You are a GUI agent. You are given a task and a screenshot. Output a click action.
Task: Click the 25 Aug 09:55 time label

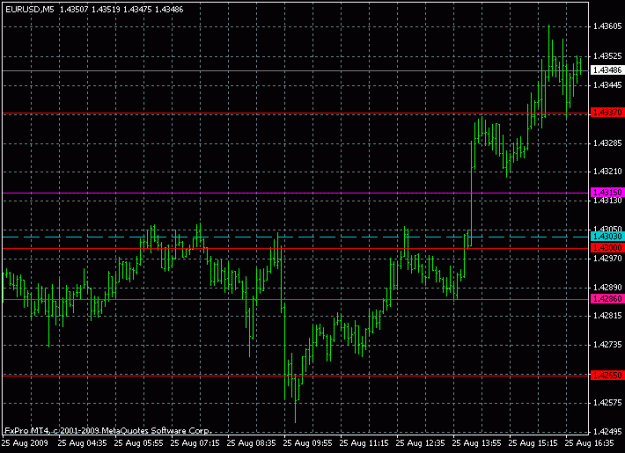[308, 443]
